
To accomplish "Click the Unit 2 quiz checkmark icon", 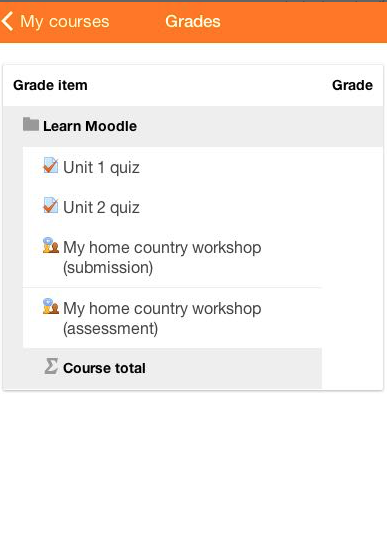I will pos(50,205).
